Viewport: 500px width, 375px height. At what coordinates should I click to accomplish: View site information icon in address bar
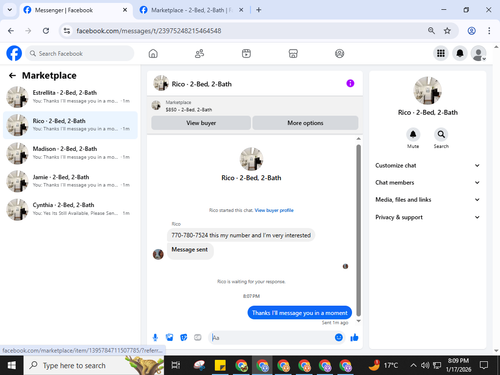point(67,31)
